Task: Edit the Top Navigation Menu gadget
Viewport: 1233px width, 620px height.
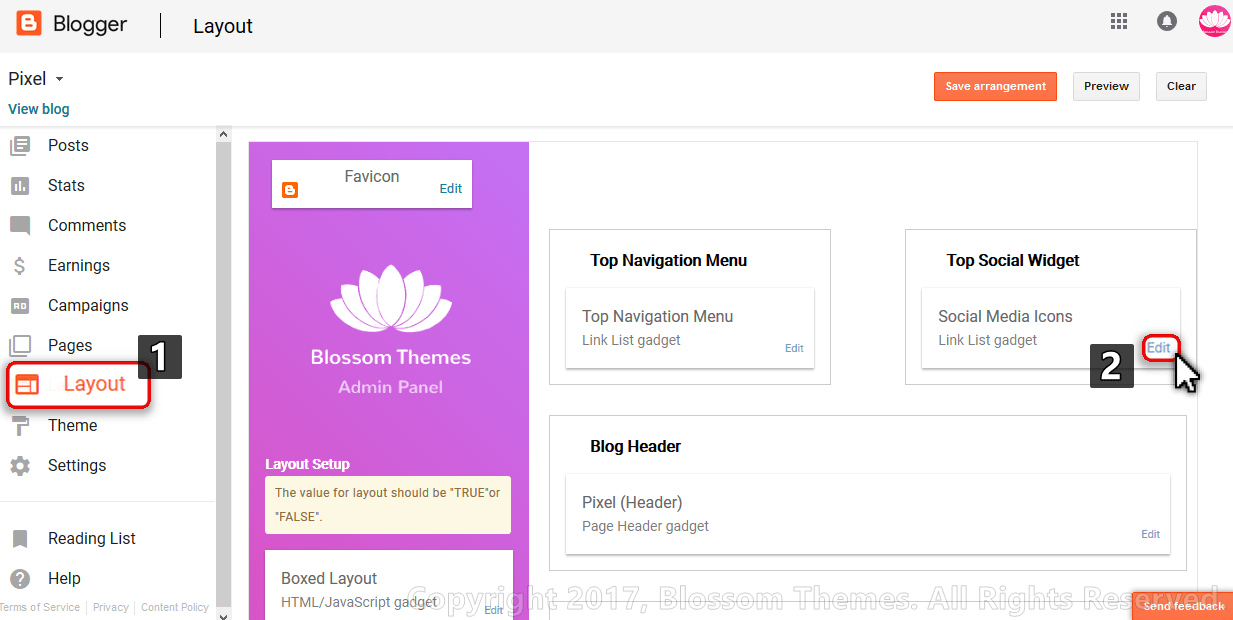Action: (x=794, y=349)
